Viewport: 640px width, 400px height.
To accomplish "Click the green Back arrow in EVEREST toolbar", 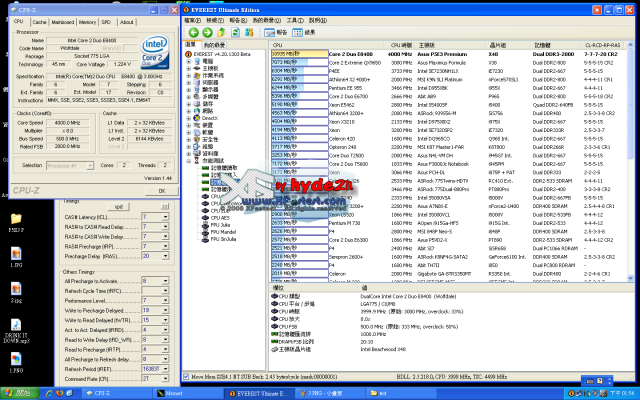I will pyautogui.click(x=193, y=32).
